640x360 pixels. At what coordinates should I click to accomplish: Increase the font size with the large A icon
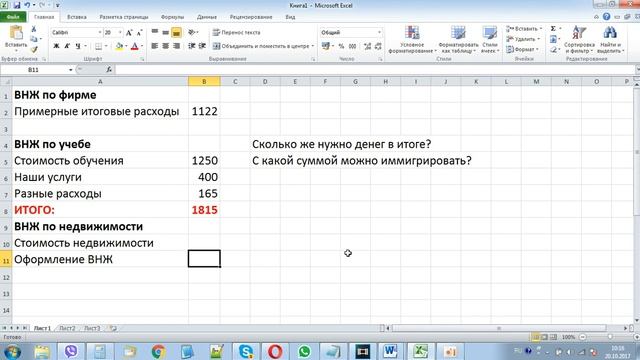tap(129, 32)
